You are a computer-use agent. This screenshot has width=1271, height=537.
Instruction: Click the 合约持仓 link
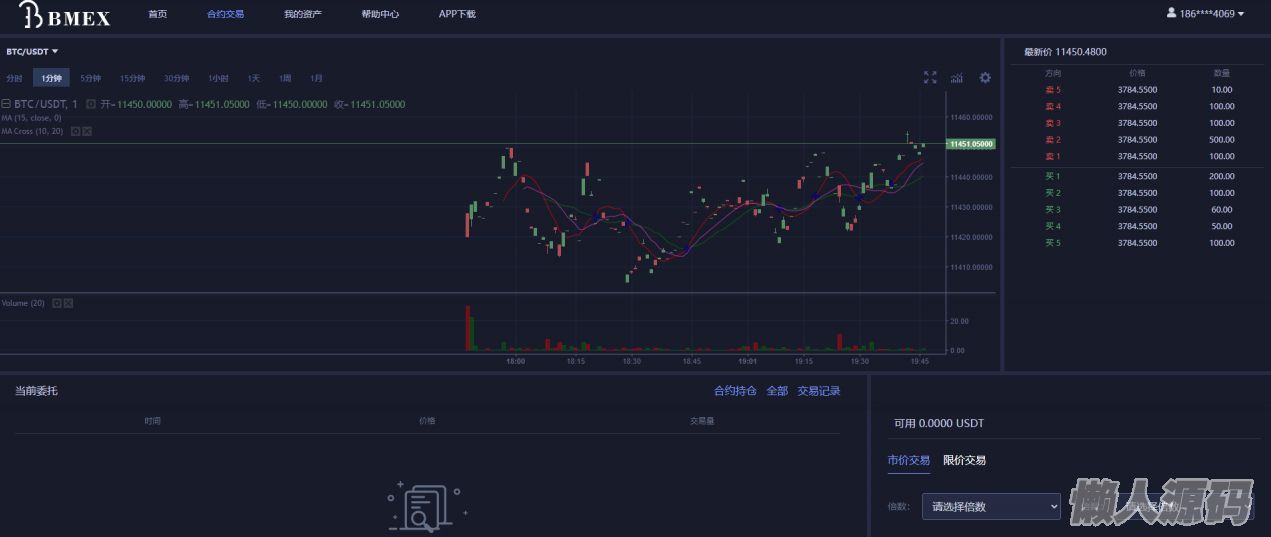(735, 391)
